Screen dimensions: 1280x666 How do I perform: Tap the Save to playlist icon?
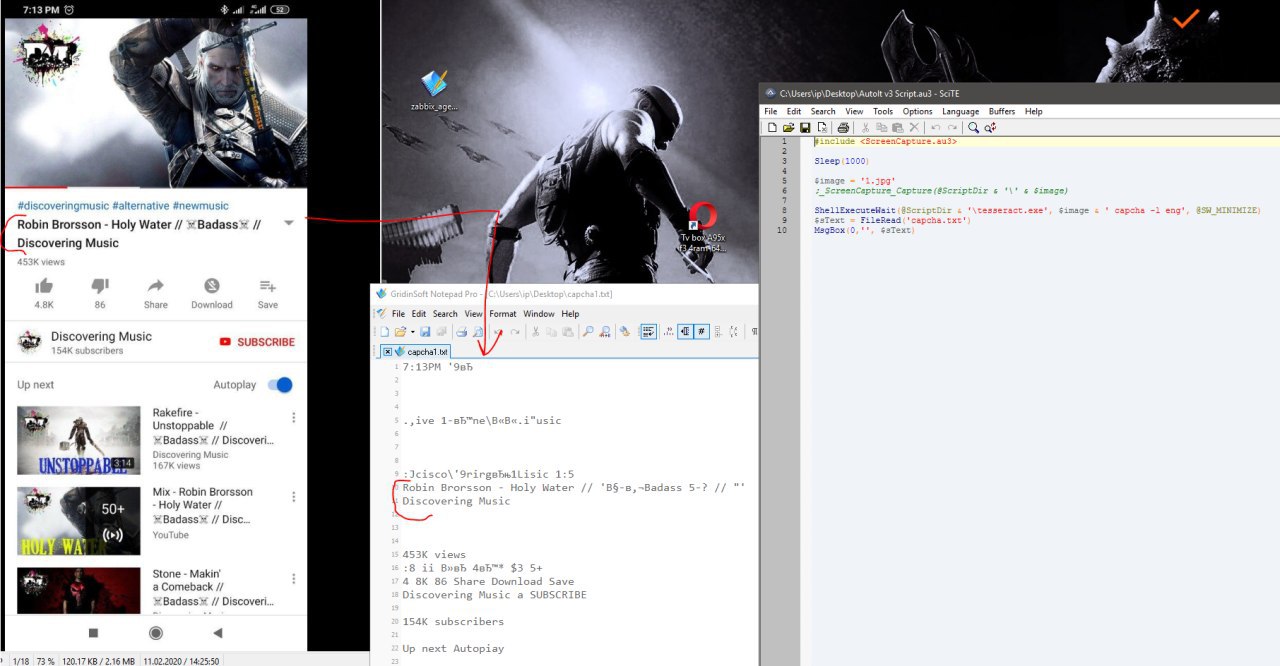coord(267,286)
